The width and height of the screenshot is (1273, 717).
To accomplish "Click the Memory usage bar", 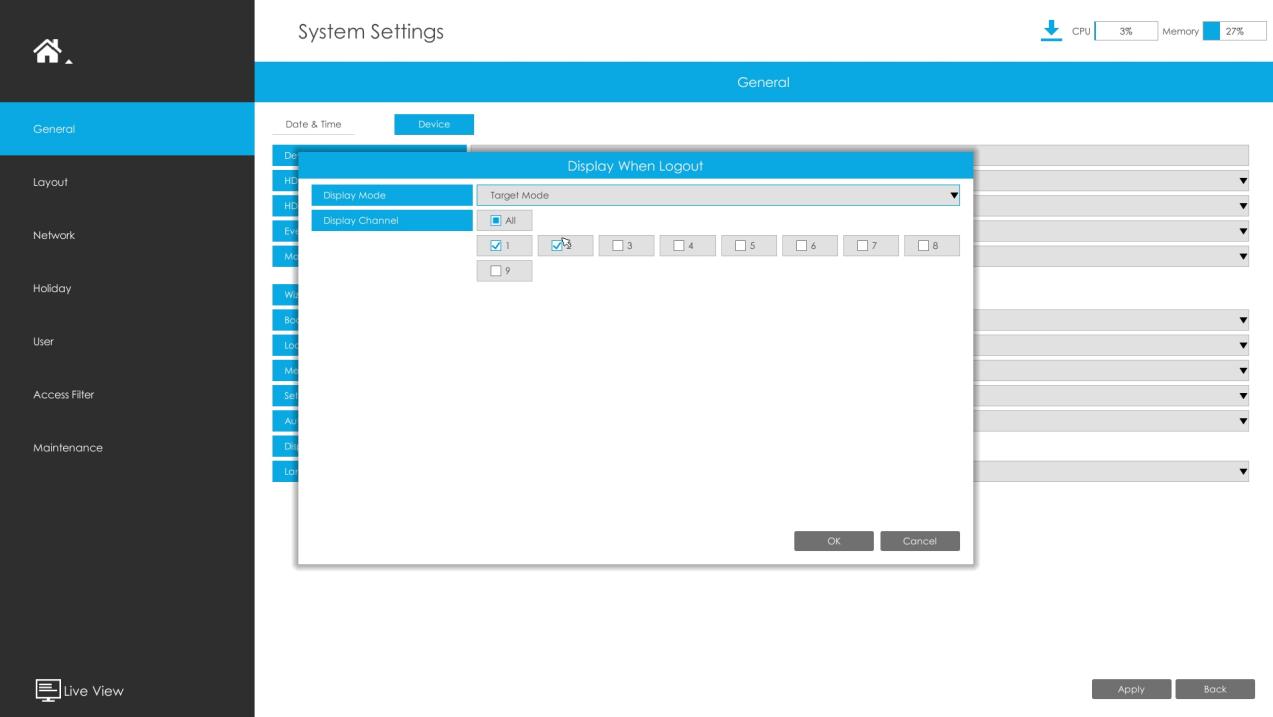I will (1234, 31).
